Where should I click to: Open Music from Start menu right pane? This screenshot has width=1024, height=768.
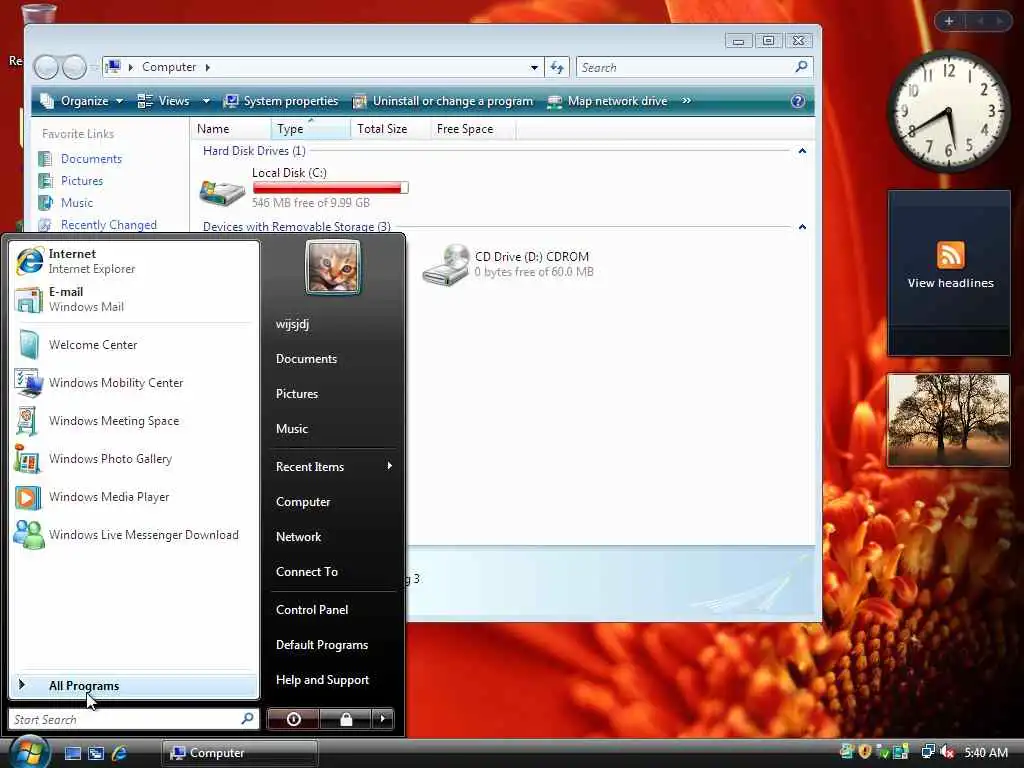[x=291, y=429]
